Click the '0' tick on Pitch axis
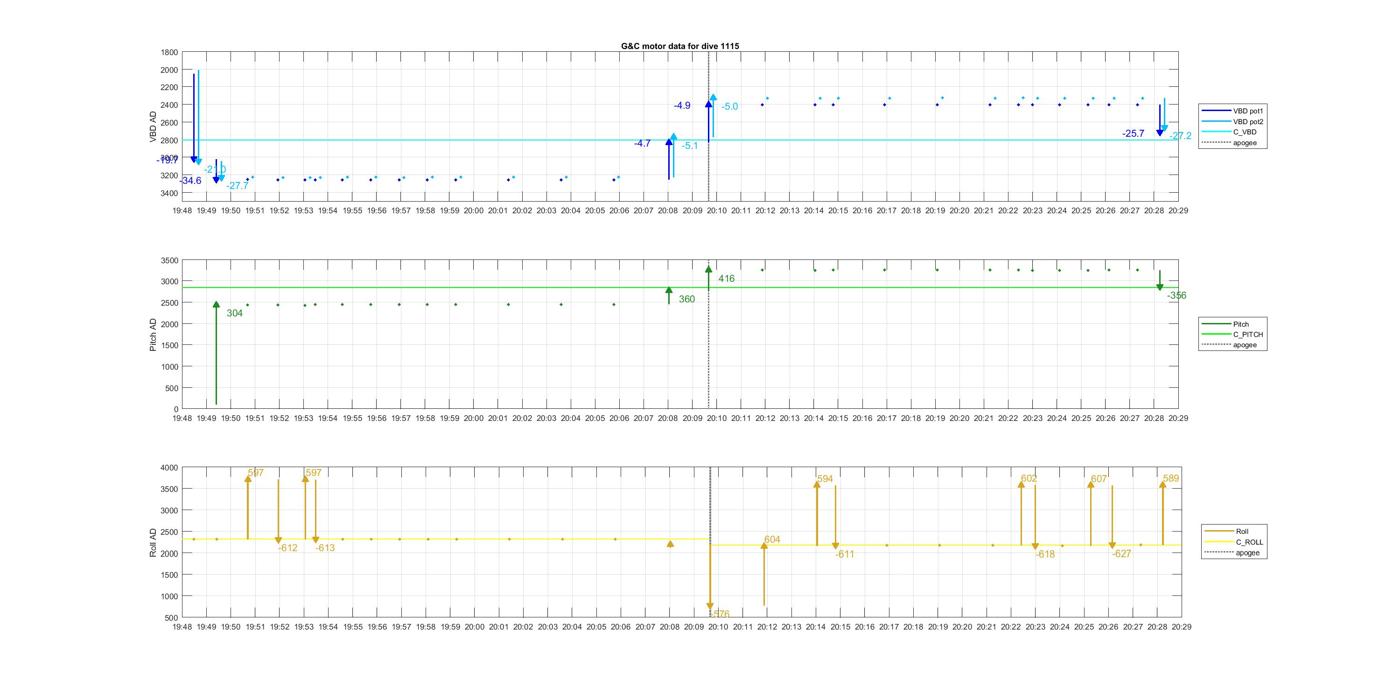This screenshot has height=693, width=1400. click(176, 409)
